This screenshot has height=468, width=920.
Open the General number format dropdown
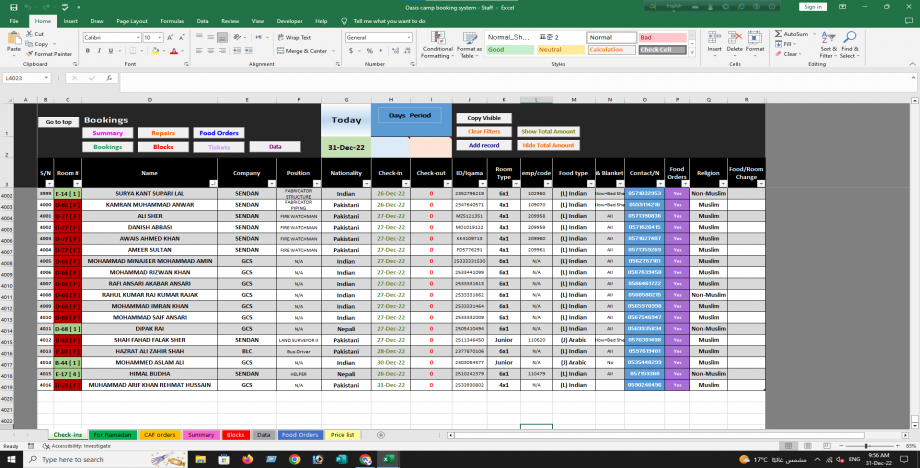(412, 37)
